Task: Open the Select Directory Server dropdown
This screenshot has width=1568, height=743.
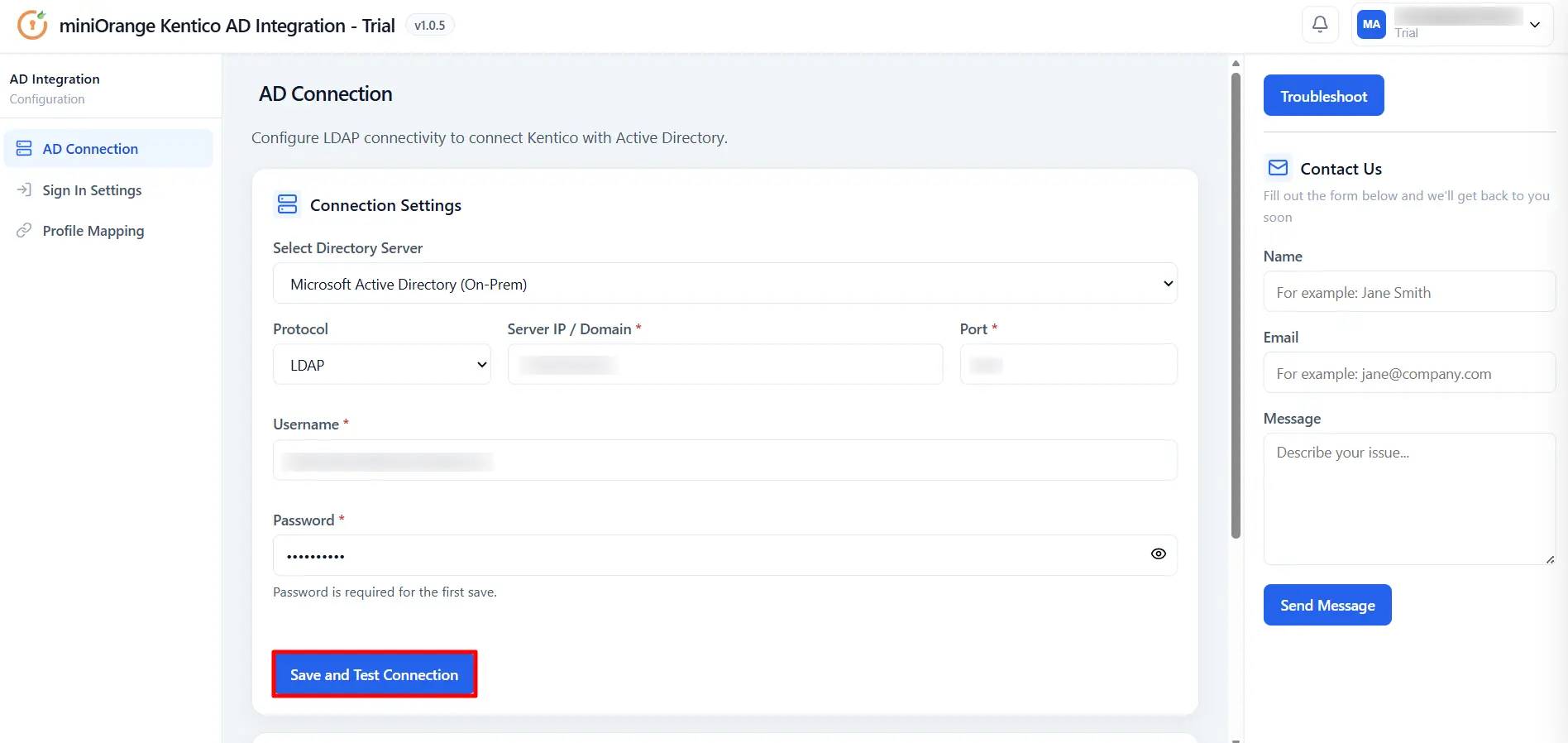Action: 724,284
